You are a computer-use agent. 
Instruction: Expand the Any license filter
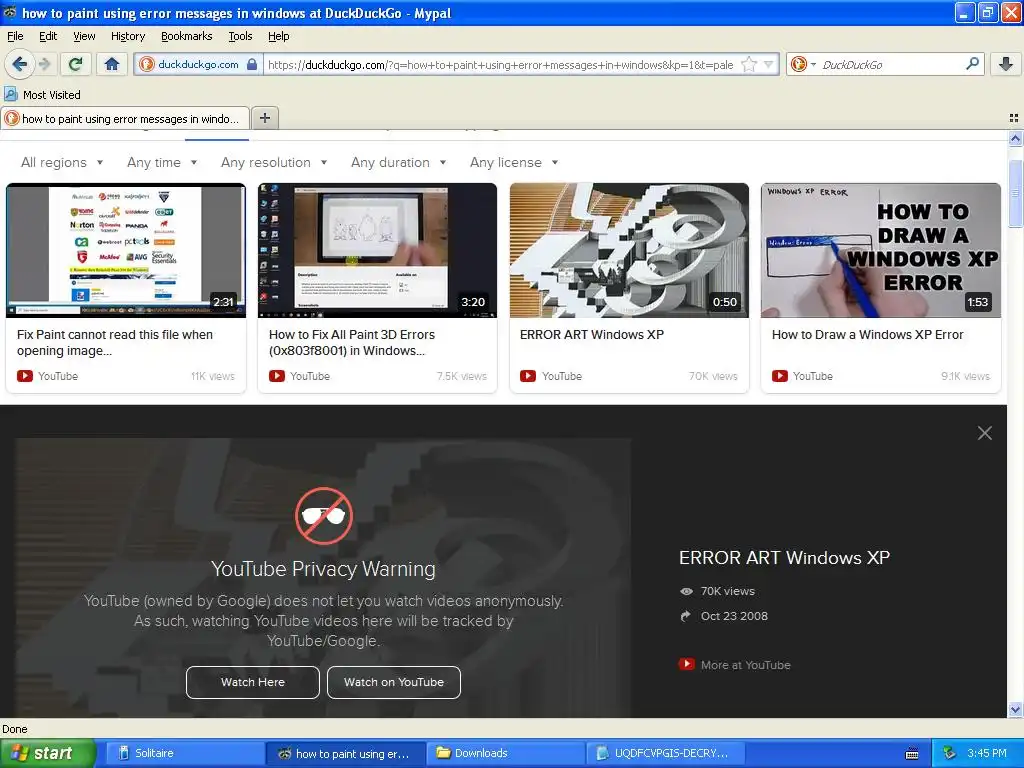pyautogui.click(x=514, y=163)
